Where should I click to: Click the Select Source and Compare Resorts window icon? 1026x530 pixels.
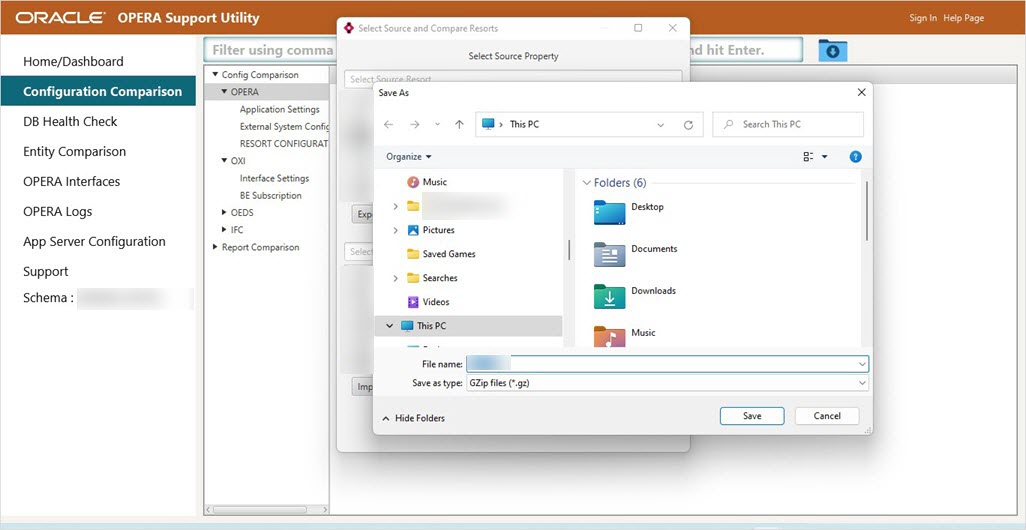coord(349,28)
